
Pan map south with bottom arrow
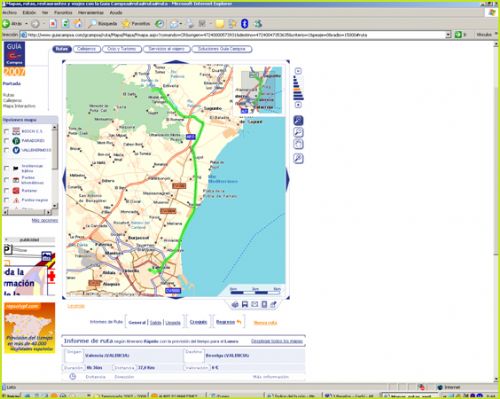click(176, 297)
